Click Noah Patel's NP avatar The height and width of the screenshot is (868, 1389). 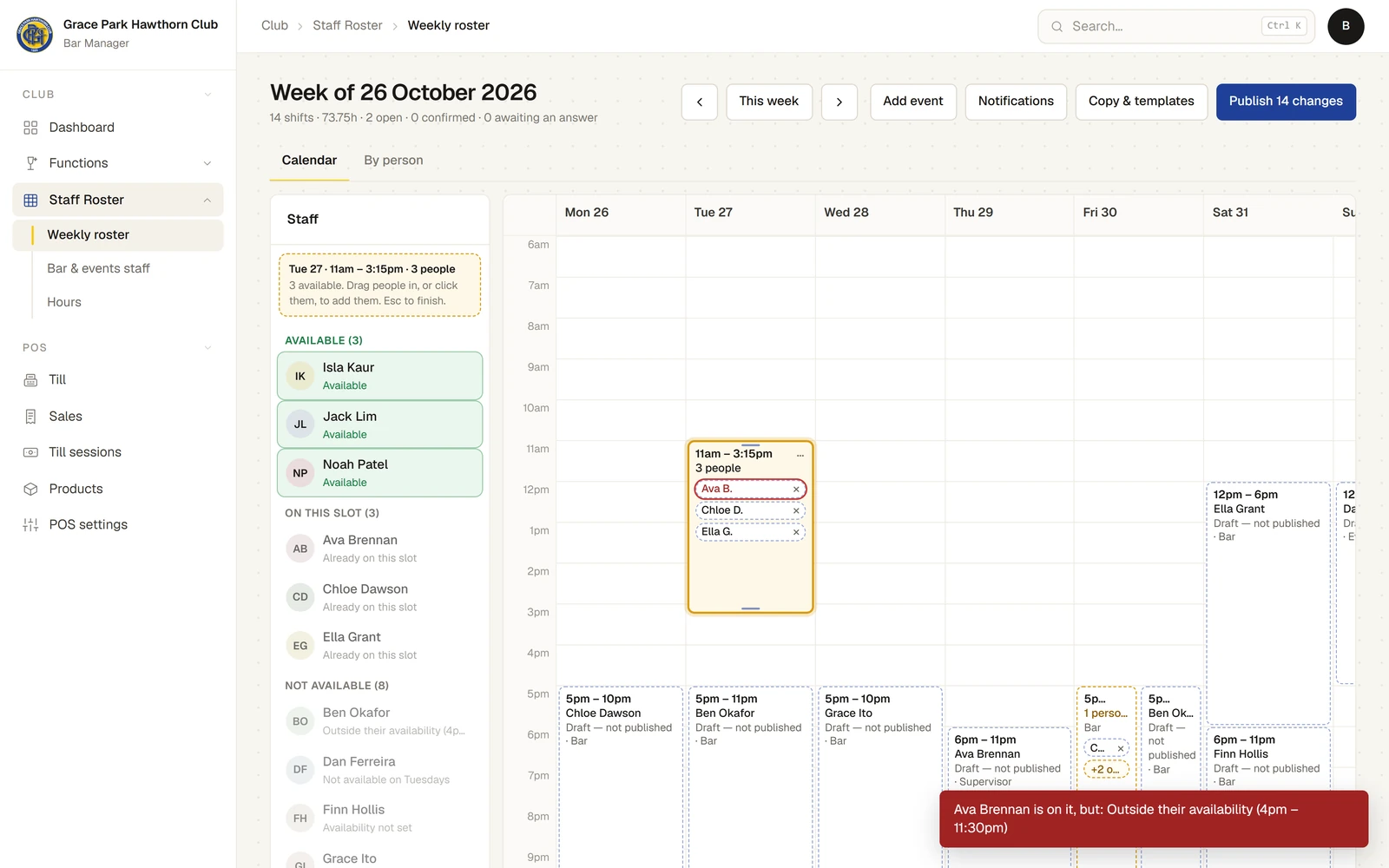300,473
